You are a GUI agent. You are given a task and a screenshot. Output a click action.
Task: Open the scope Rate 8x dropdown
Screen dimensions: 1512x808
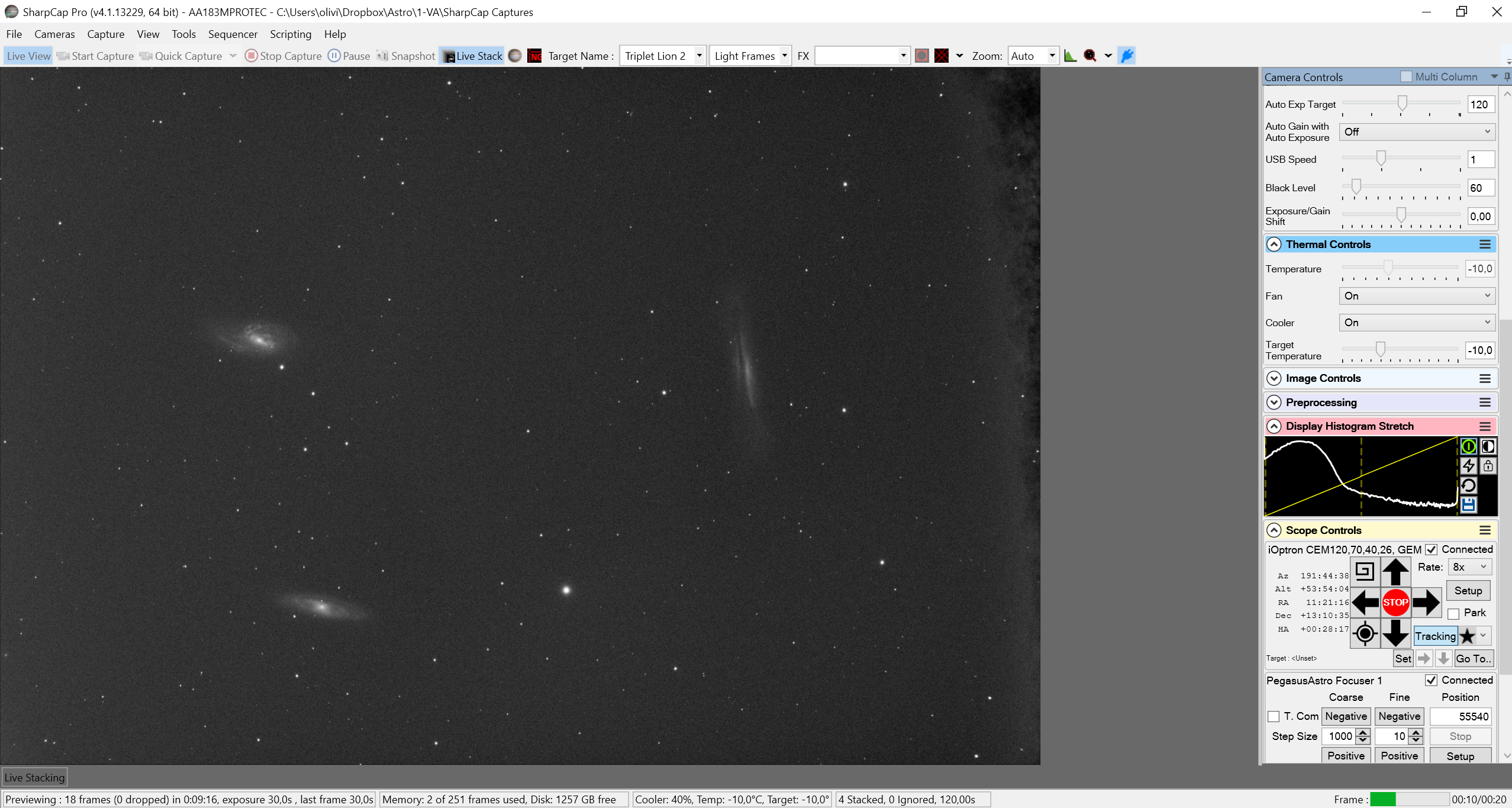1469,567
